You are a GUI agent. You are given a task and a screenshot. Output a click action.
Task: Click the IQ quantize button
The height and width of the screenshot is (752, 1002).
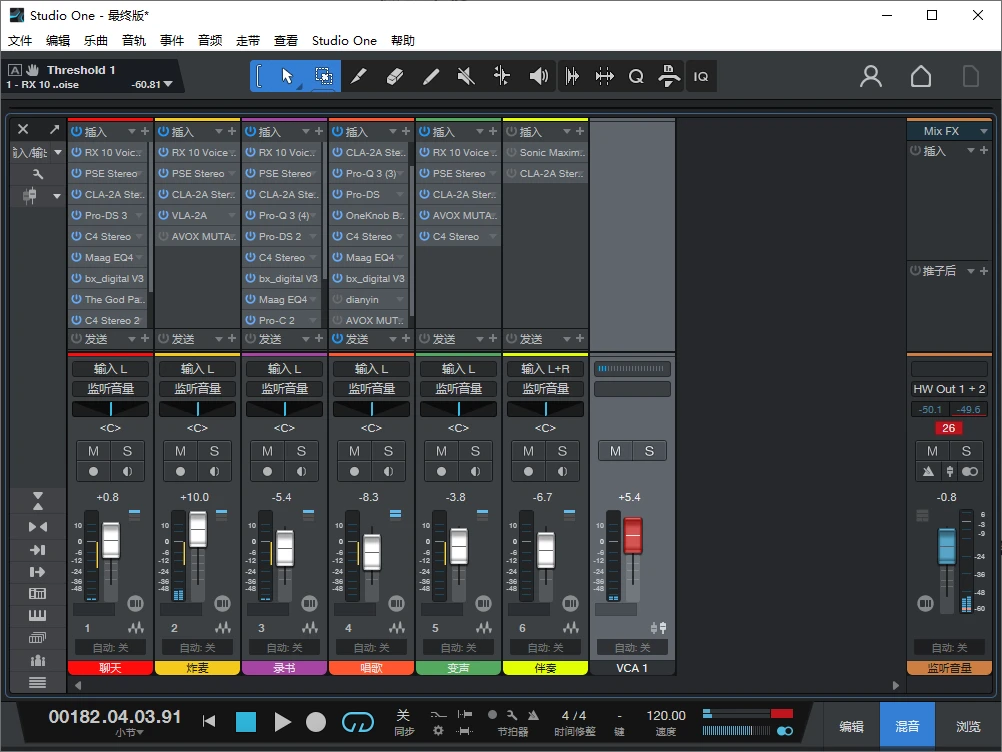(701, 76)
